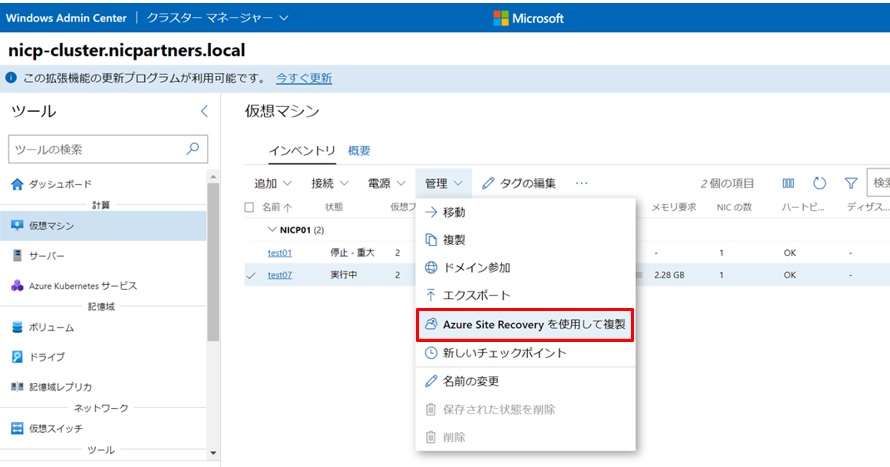Viewport: 890px width, 467px height.
Task: Choose 名前の変更 menu entry
Action: [526, 381]
